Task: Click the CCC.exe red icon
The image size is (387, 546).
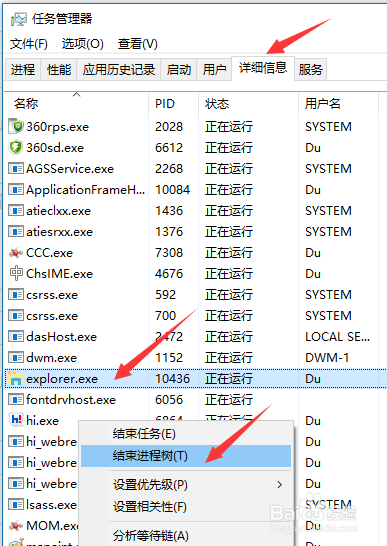Action: 16,253
